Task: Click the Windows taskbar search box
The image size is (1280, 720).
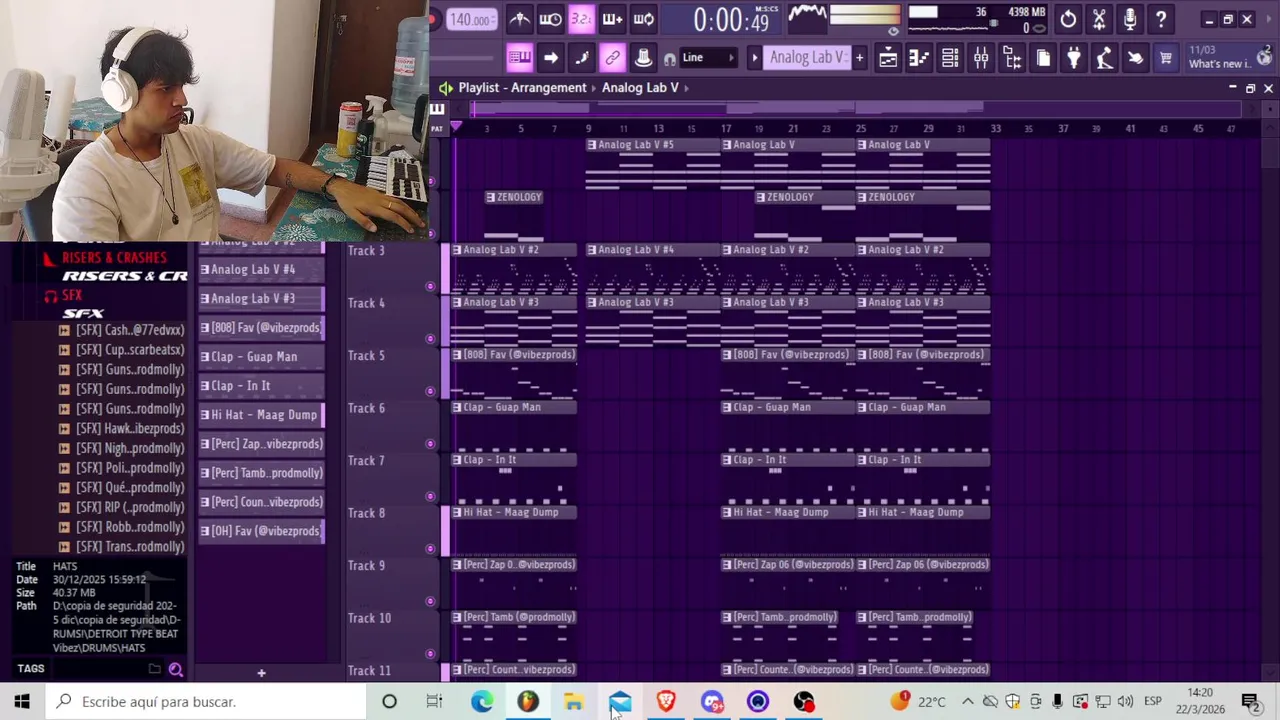Action: point(208,702)
